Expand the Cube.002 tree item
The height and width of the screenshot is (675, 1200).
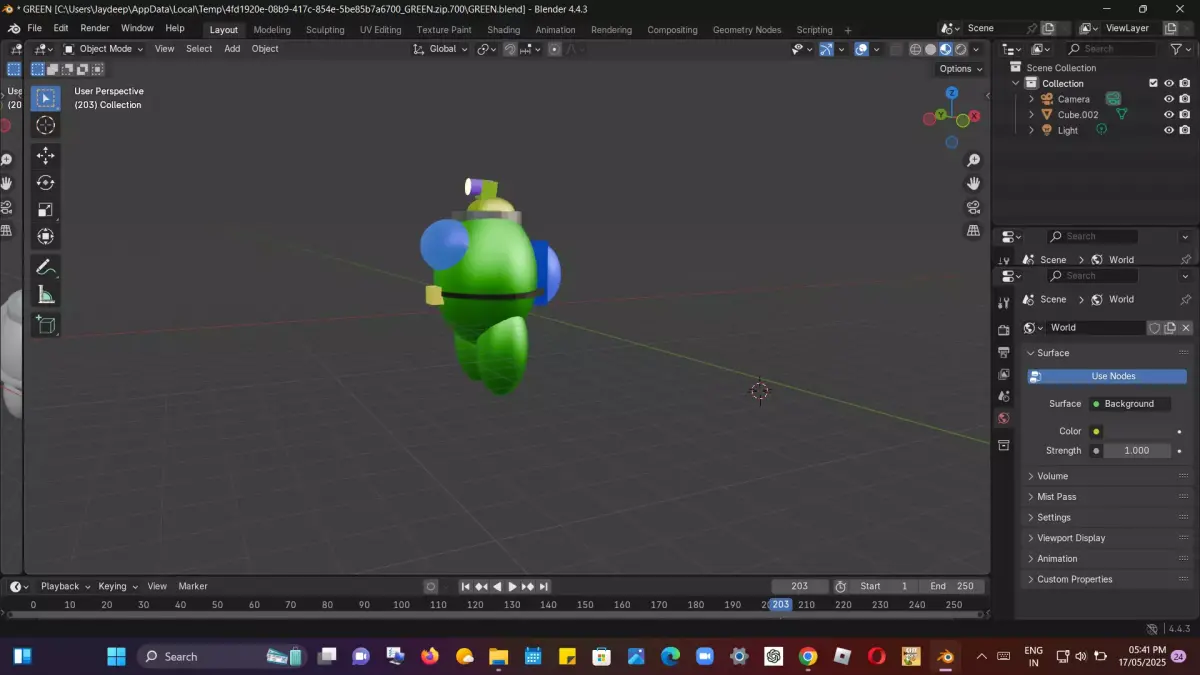[x=1031, y=115]
